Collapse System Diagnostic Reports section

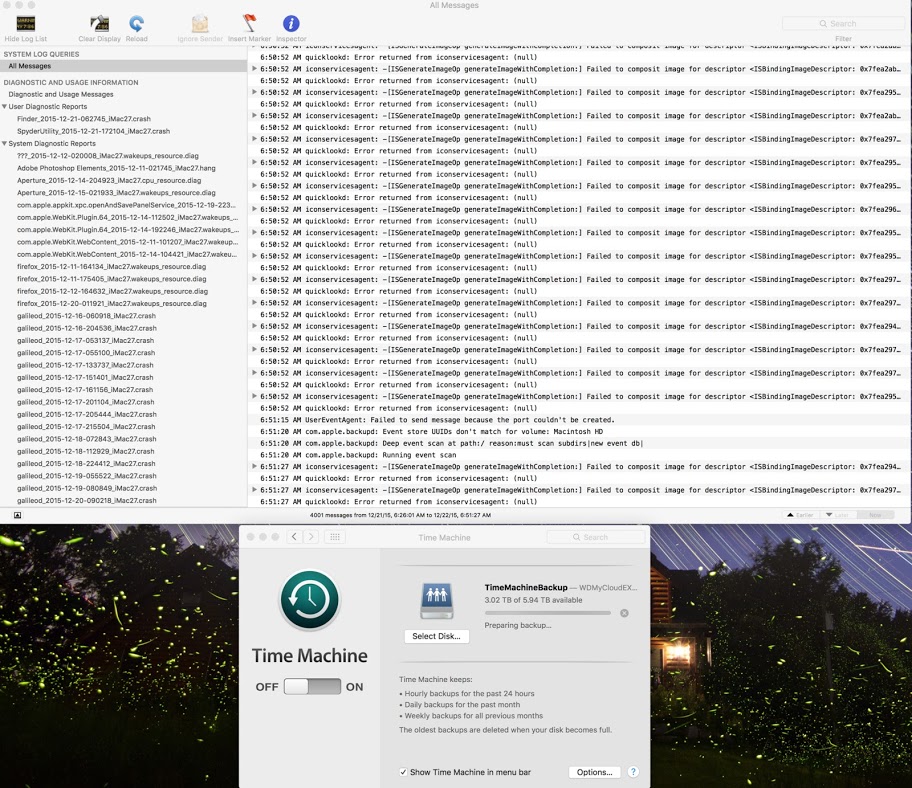[x=5, y=143]
